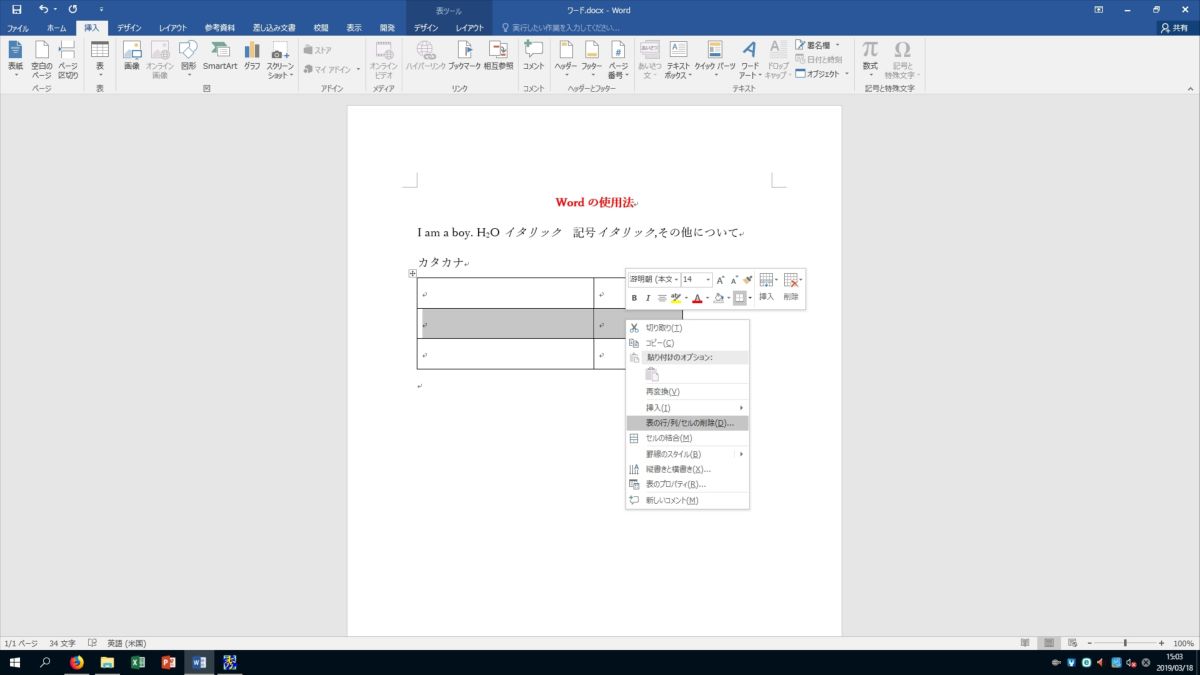Open the header (ヘッダー) options
The image size is (1200, 675).
click(566, 58)
